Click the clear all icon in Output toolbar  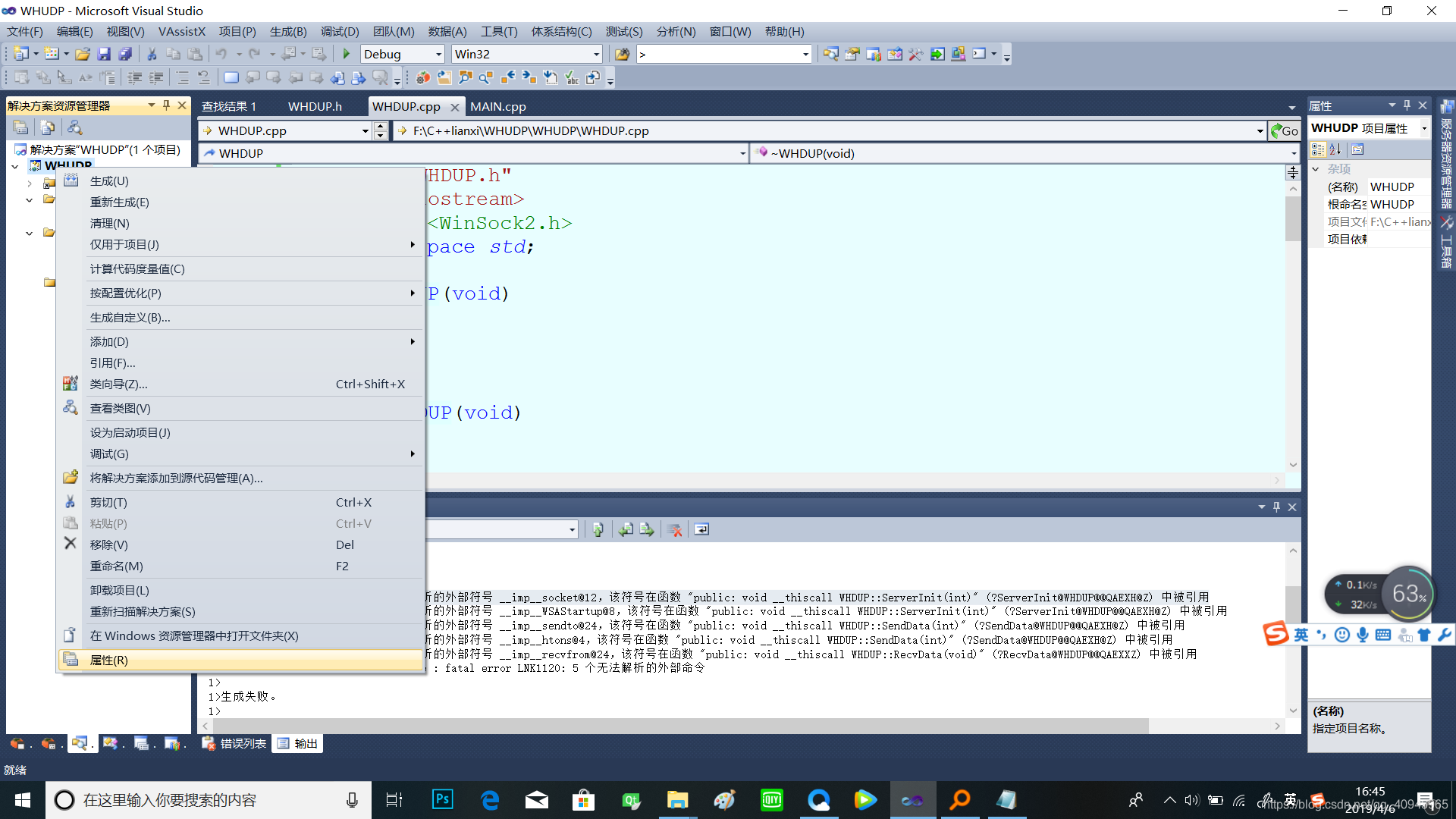coord(674,529)
